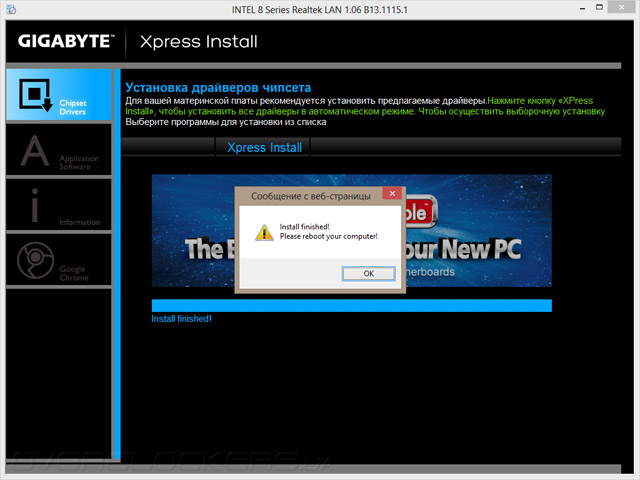Viewport: 640px width, 480px height.
Task: Close the web page message dialog
Action: point(392,193)
